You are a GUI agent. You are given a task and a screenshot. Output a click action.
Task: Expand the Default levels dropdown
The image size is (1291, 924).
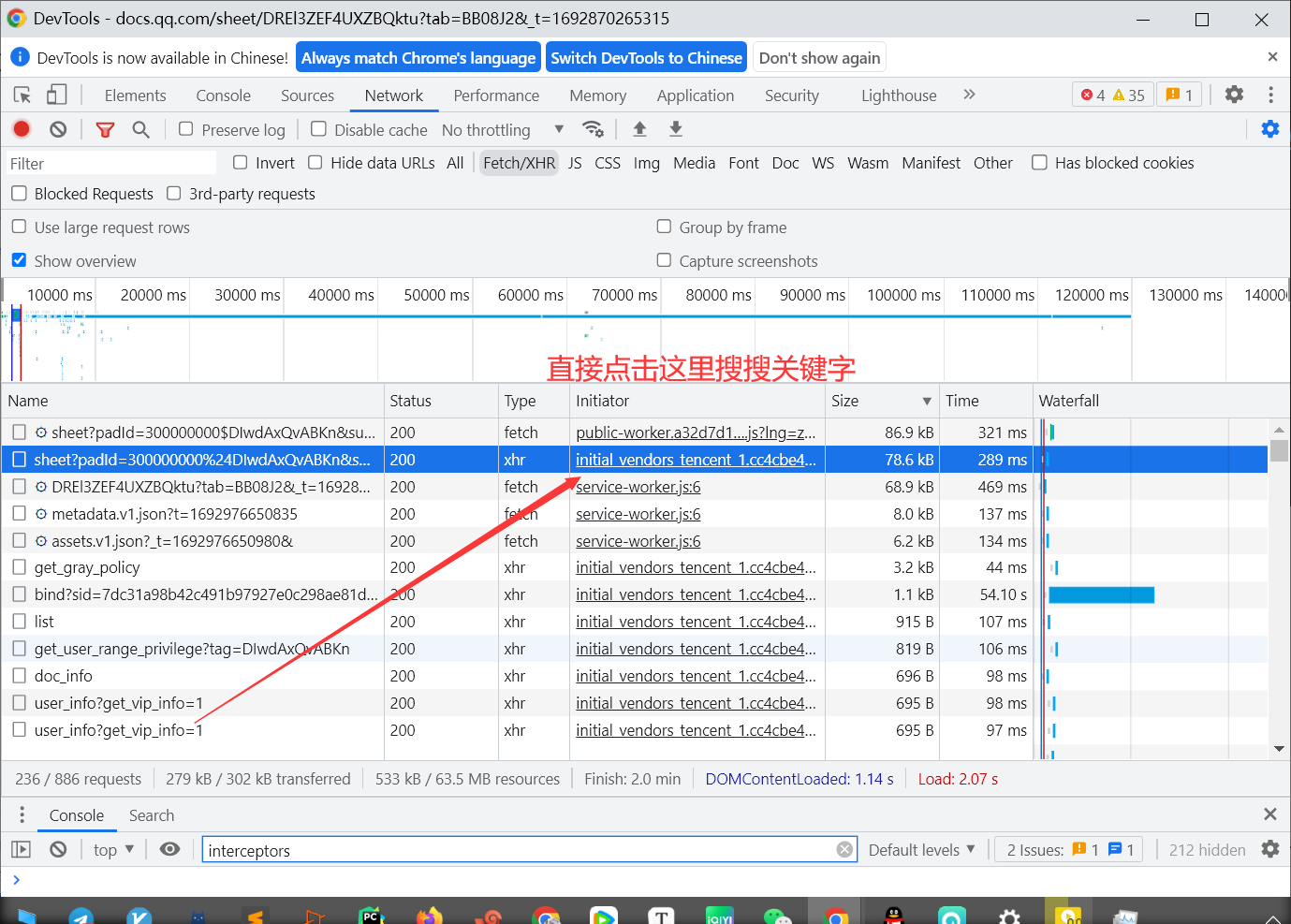tap(921, 849)
